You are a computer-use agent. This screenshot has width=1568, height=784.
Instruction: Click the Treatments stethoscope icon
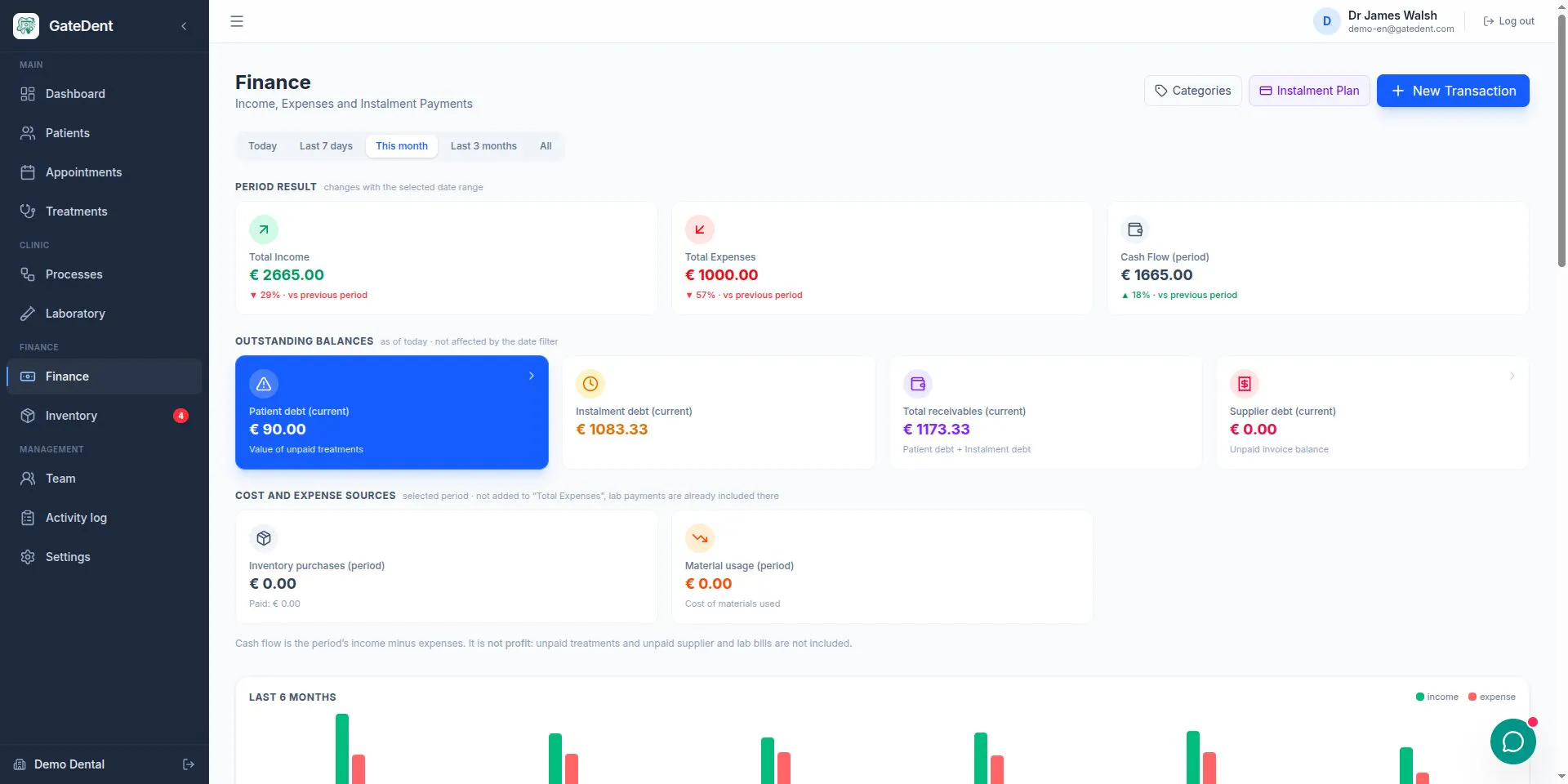click(28, 212)
